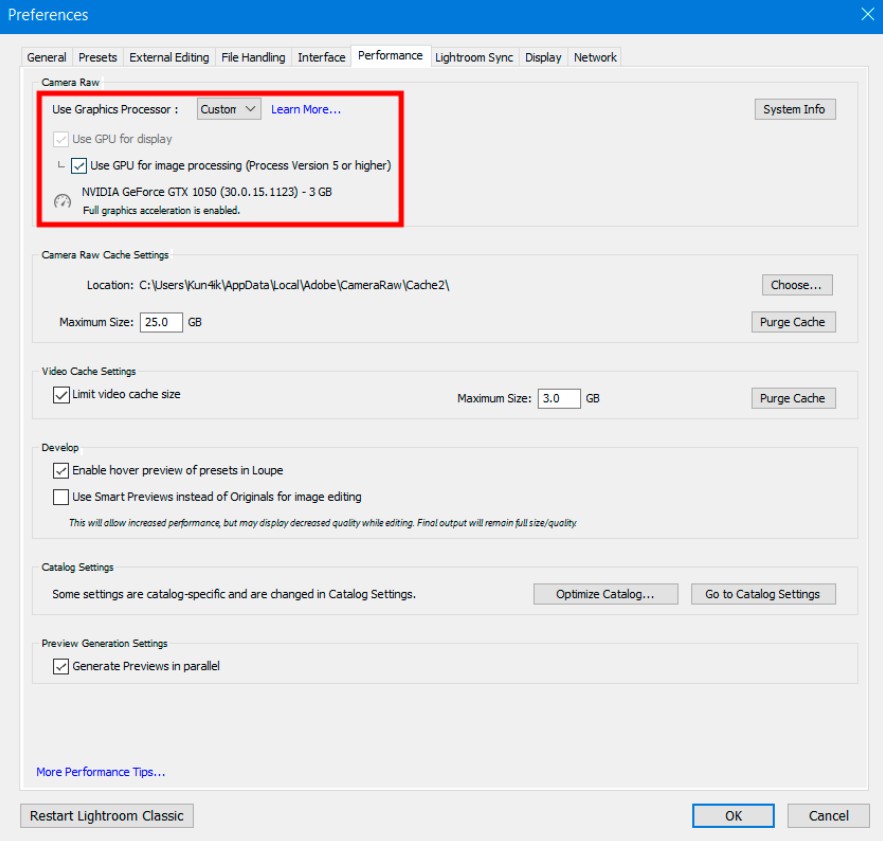Click the Optimize Catalog button
Viewport: 883px width, 841px height.
tap(605, 594)
